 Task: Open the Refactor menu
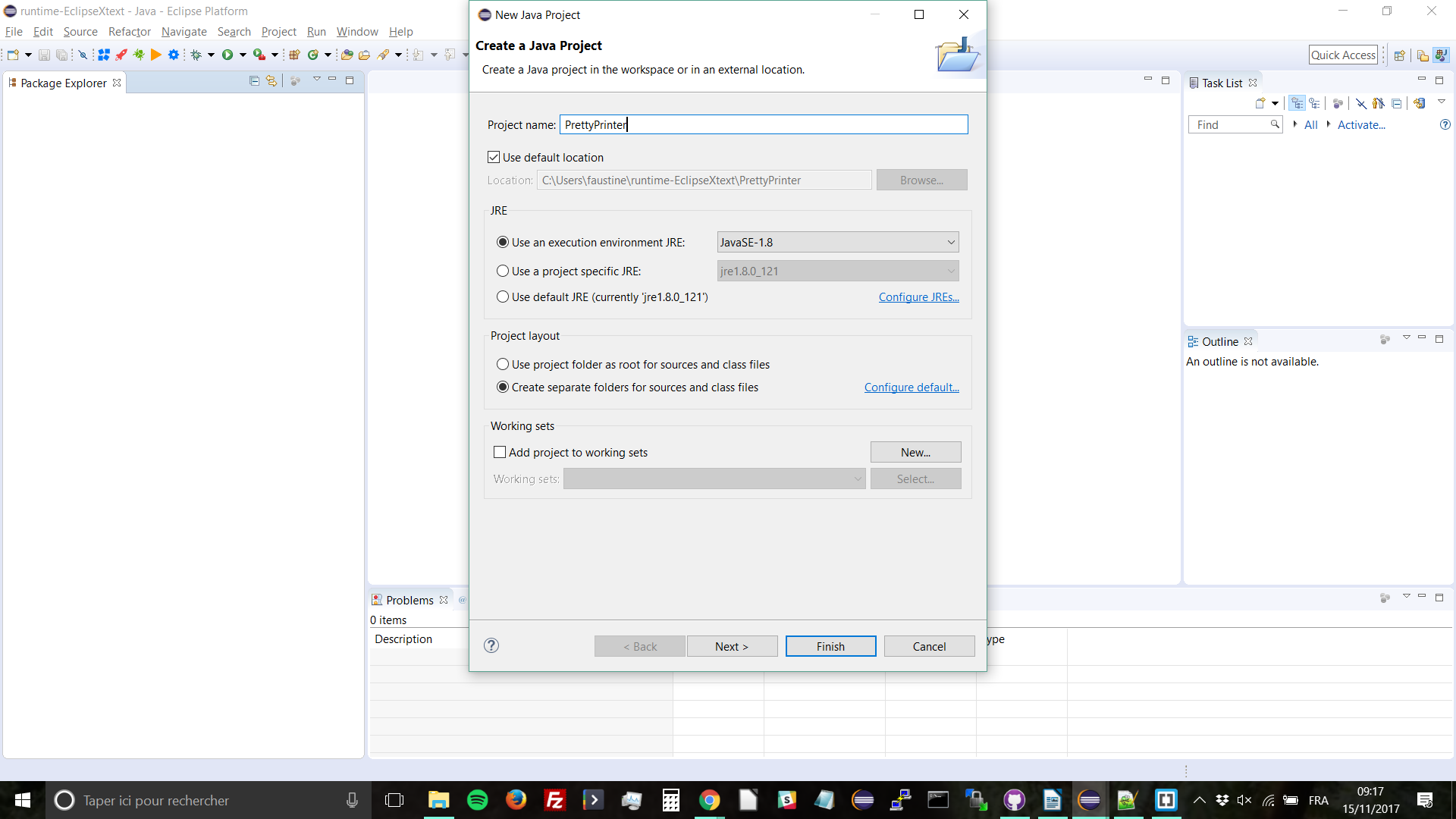[x=129, y=31]
